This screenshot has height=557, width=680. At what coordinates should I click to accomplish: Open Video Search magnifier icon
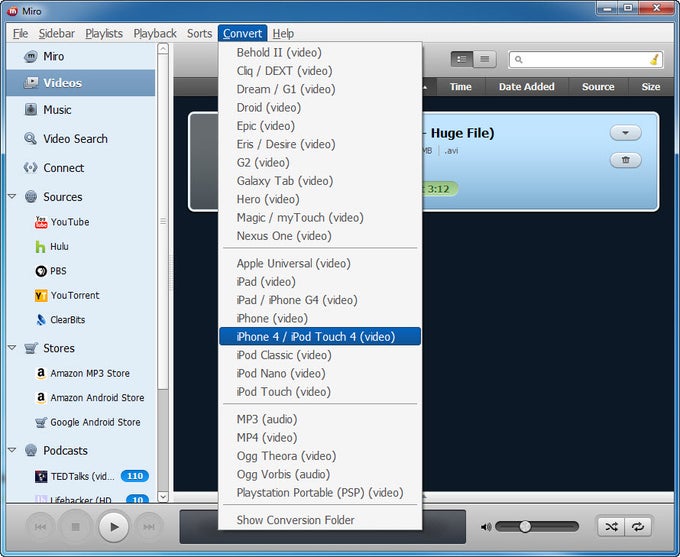[x=30, y=138]
